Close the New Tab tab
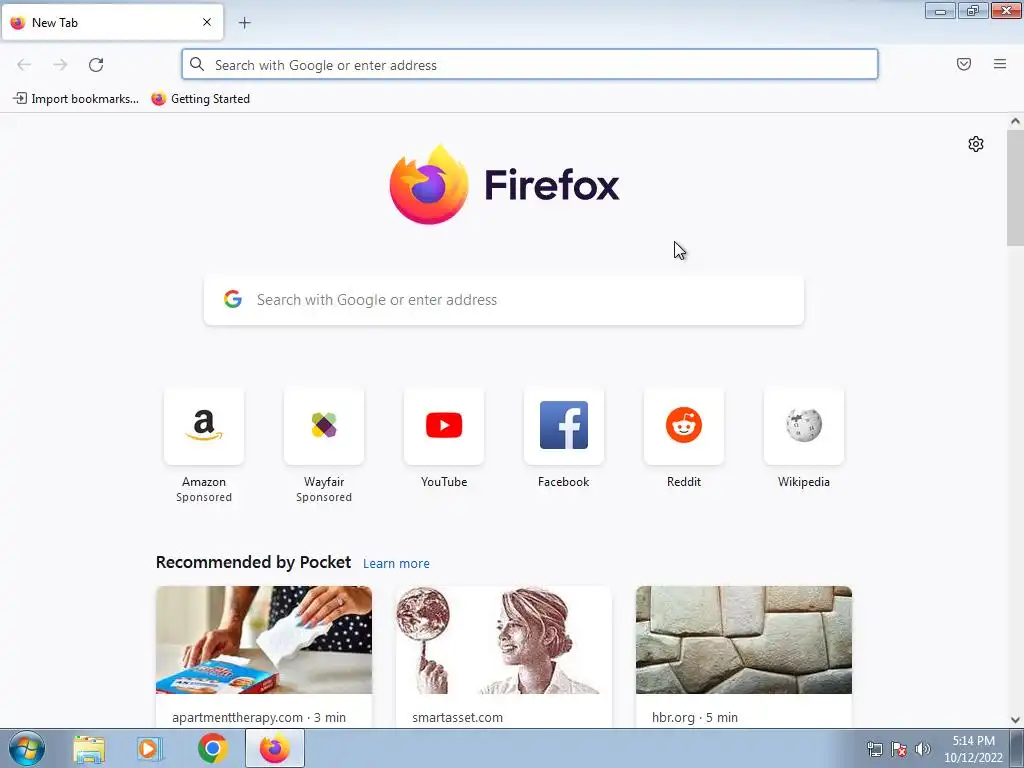 pyautogui.click(x=207, y=22)
